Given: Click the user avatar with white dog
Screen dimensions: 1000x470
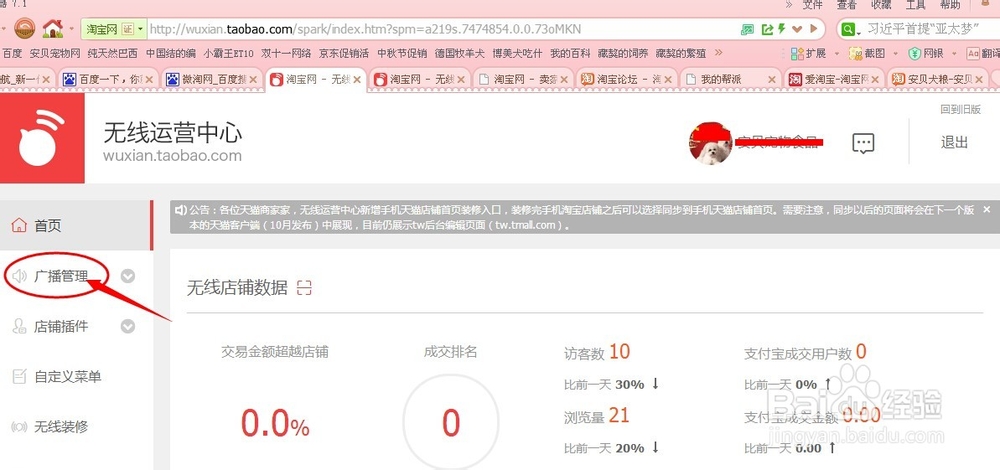Looking at the screenshot, I should pos(710,143).
